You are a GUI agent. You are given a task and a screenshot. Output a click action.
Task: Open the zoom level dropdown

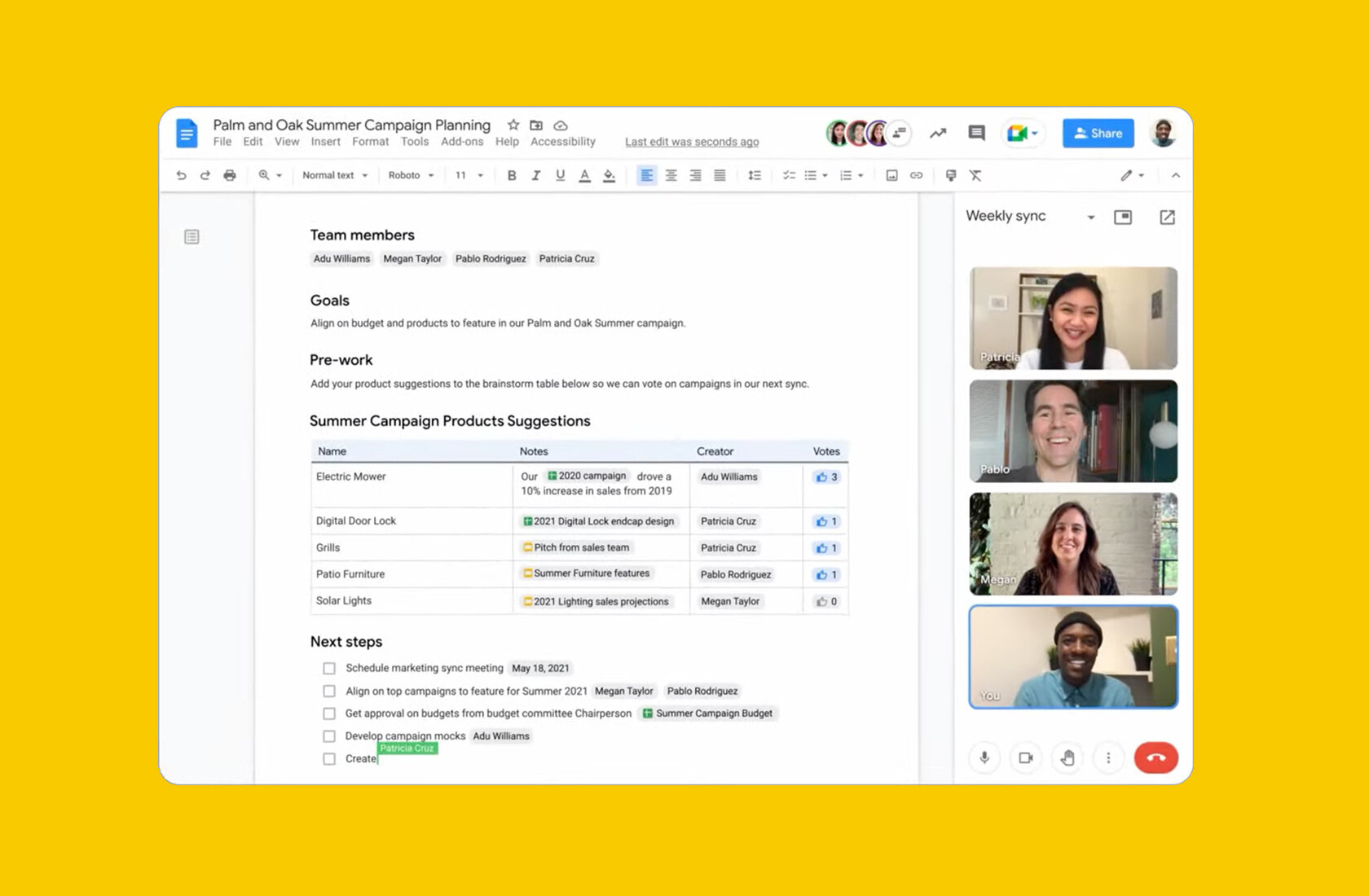[270, 175]
